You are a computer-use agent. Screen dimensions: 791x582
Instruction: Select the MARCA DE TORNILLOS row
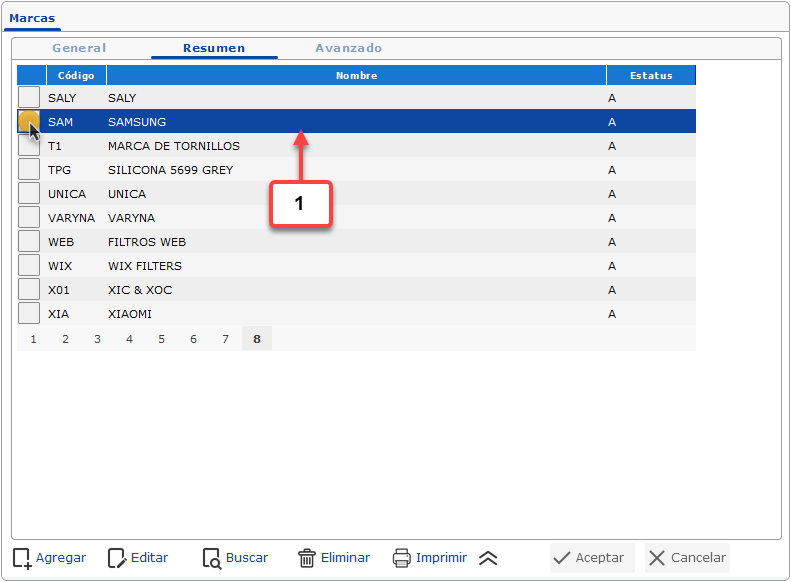tap(174, 146)
